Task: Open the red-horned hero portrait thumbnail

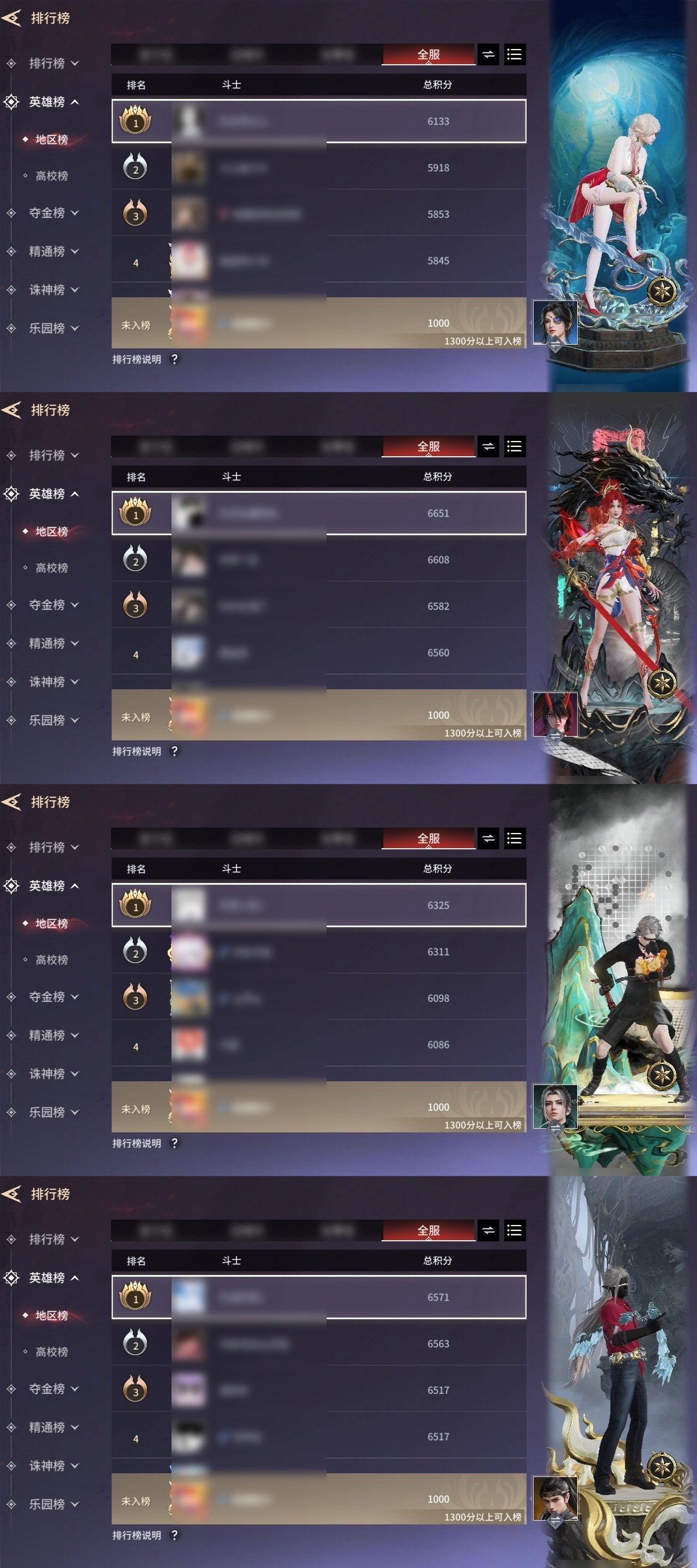Action: [x=554, y=715]
